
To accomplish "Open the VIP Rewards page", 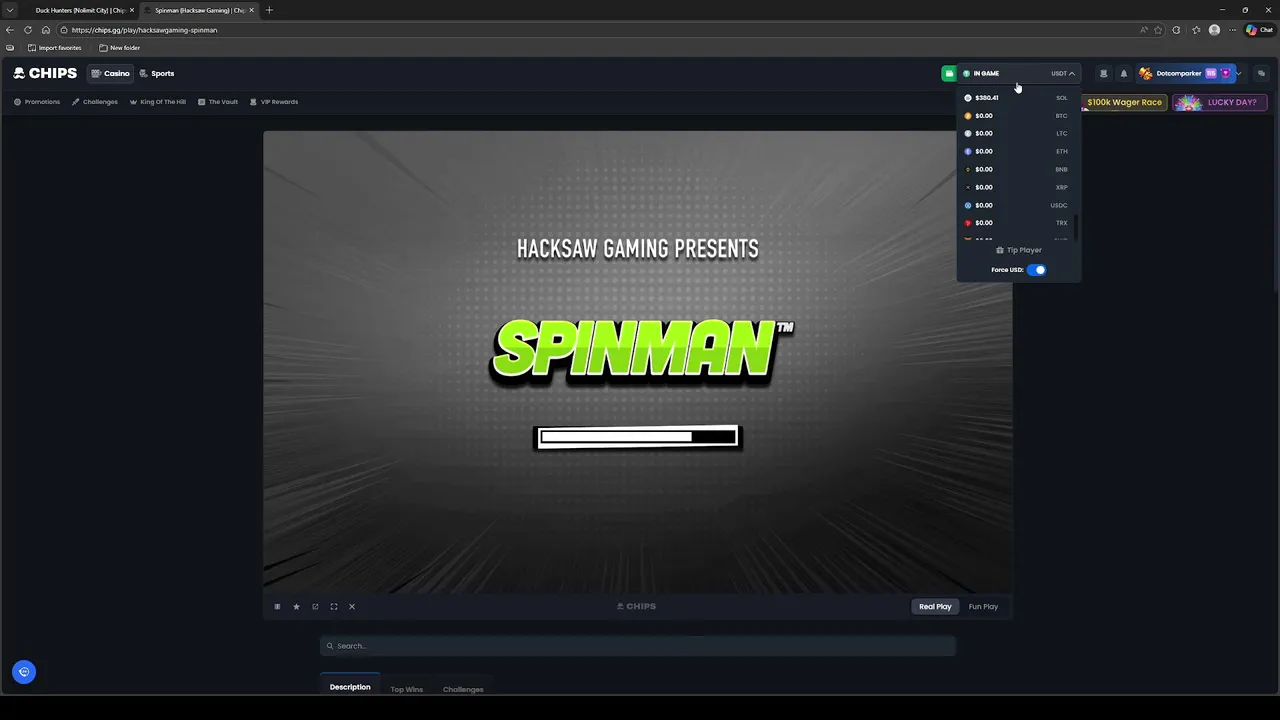I will click(274, 102).
